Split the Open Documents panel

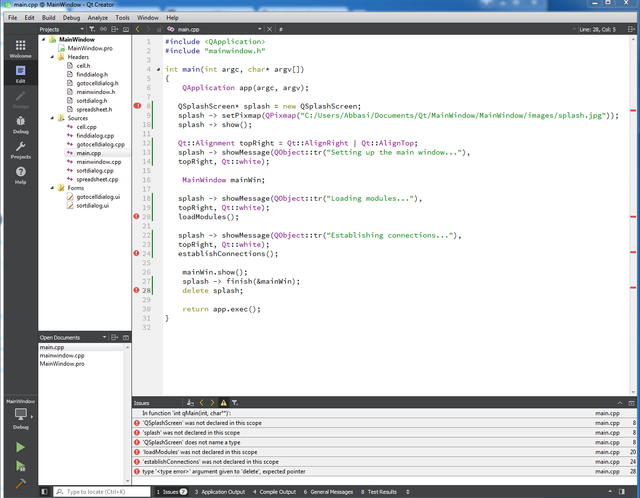[115, 337]
